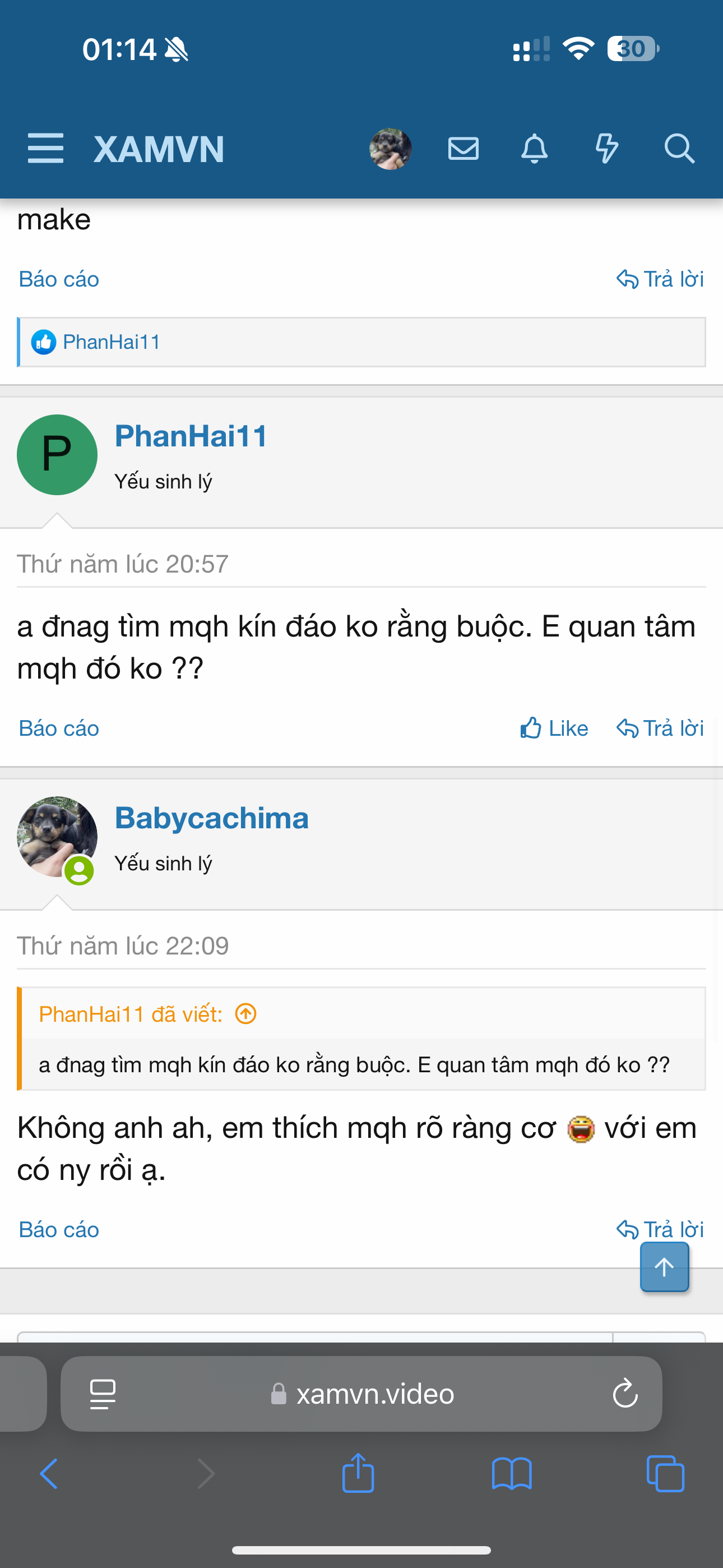Jump to quoted post via orange arrow
This screenshot has width=723, height=1568.
pos(246,1014)
